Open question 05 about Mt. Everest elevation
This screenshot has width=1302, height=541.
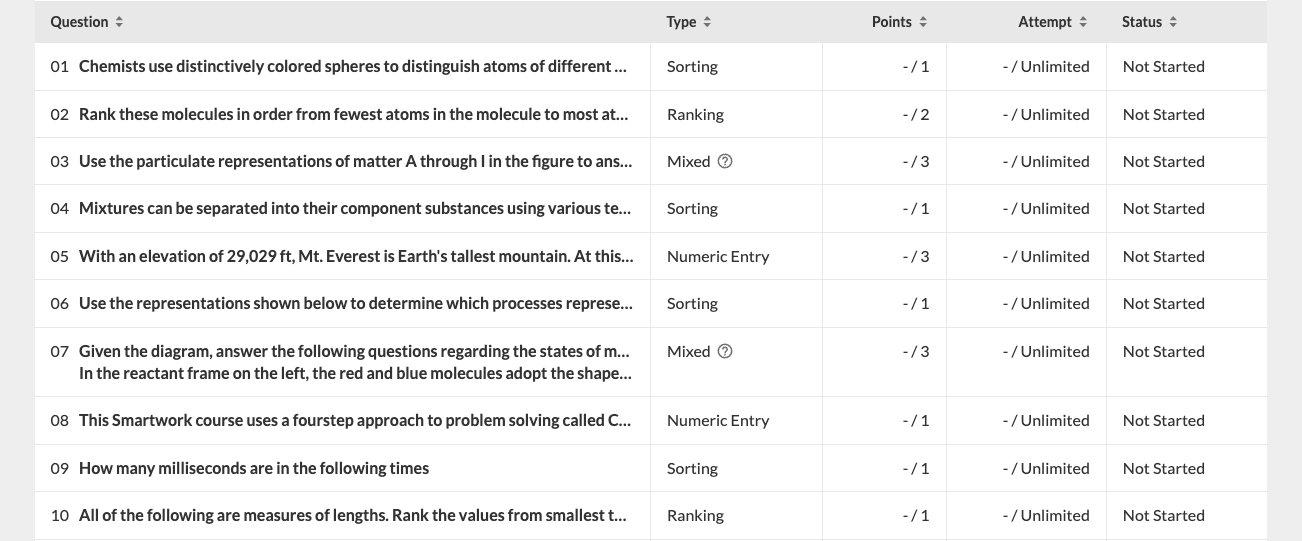(355, 257)
